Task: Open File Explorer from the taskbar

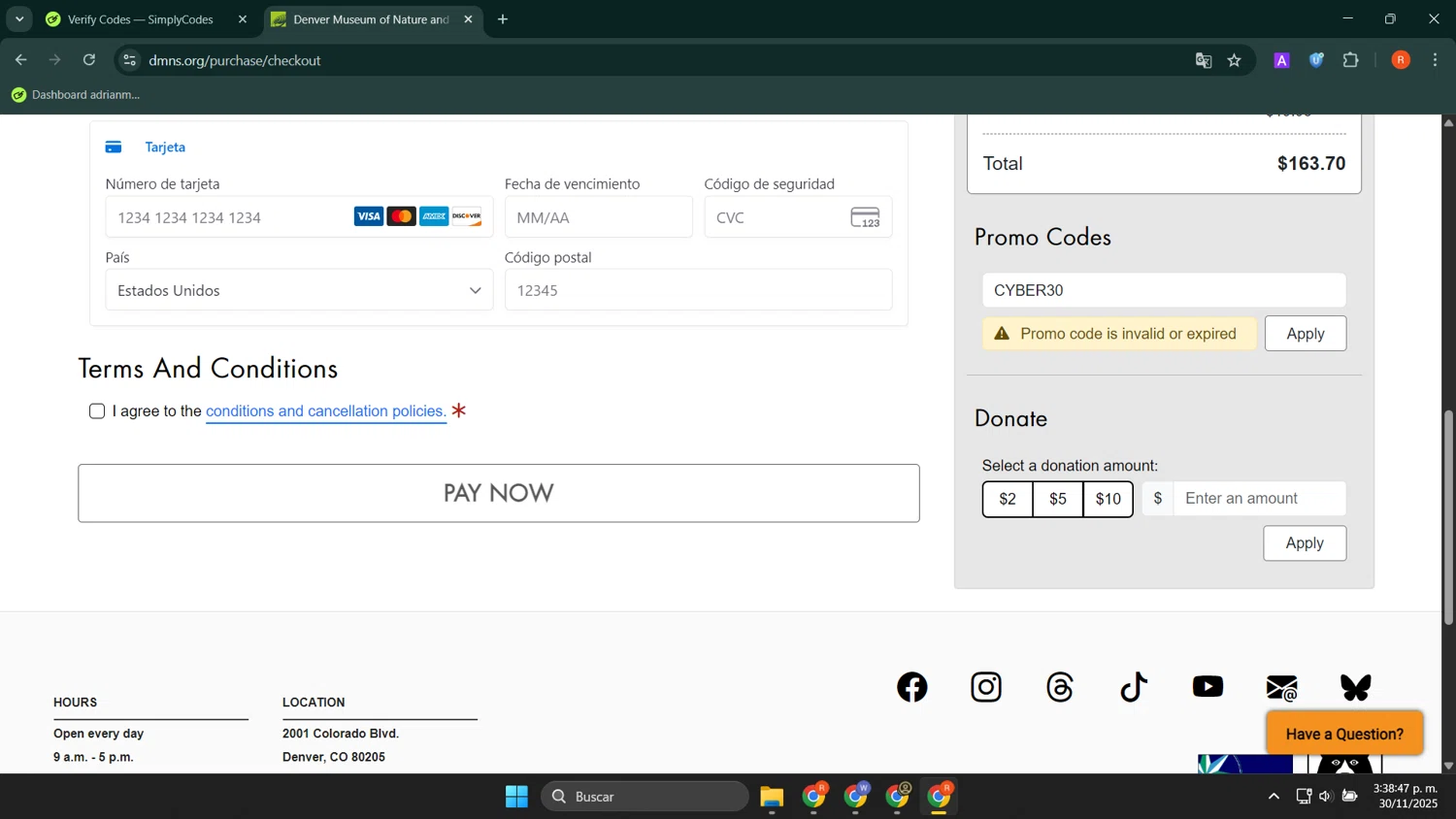Action: (772, 797)
